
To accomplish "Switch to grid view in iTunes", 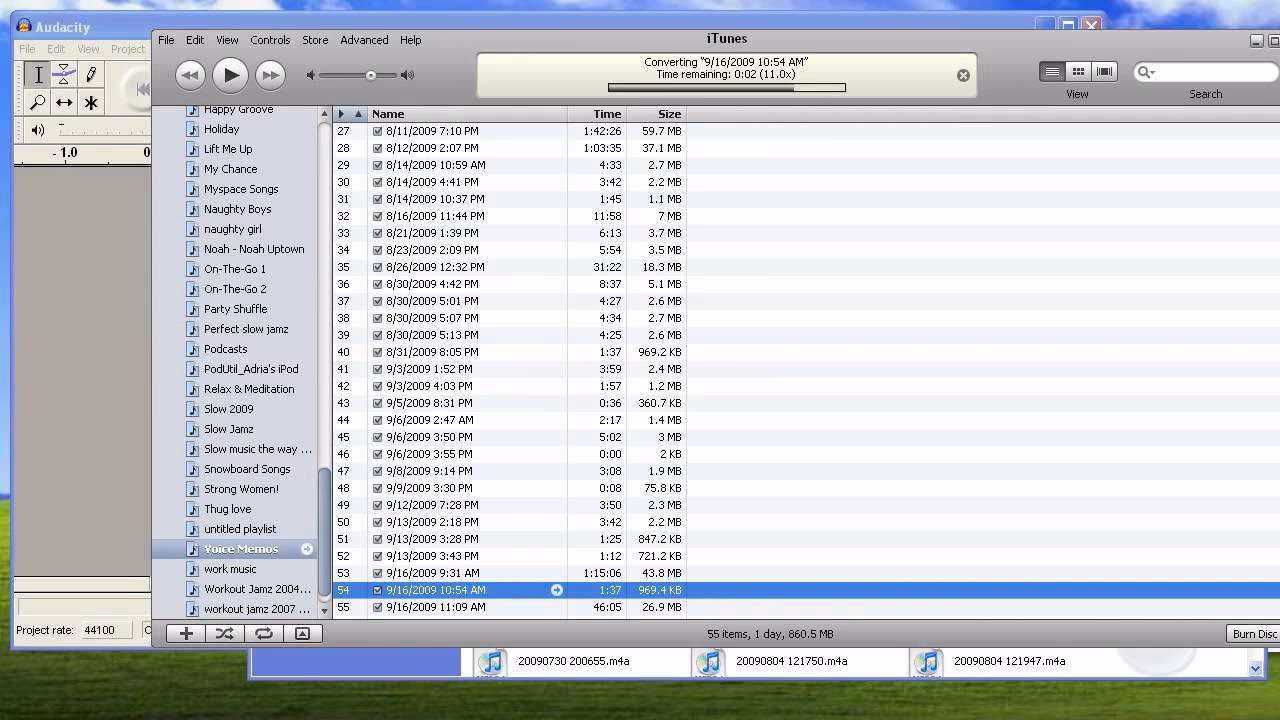I will 1078,72.
